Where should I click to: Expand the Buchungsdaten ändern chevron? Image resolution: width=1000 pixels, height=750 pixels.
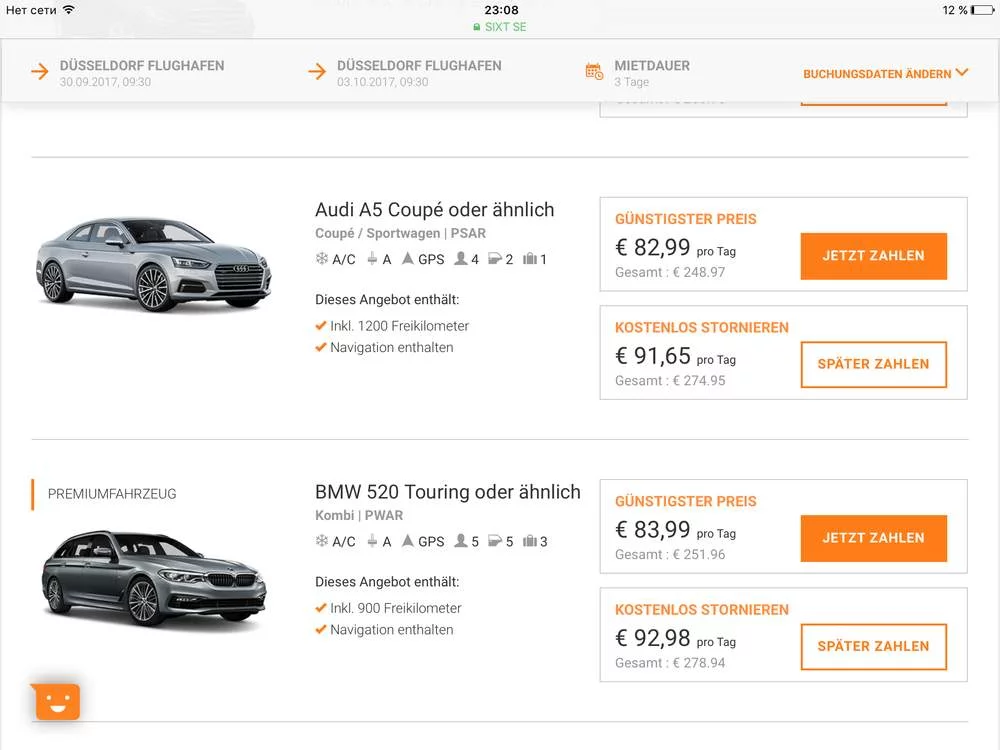click(962, 72)
